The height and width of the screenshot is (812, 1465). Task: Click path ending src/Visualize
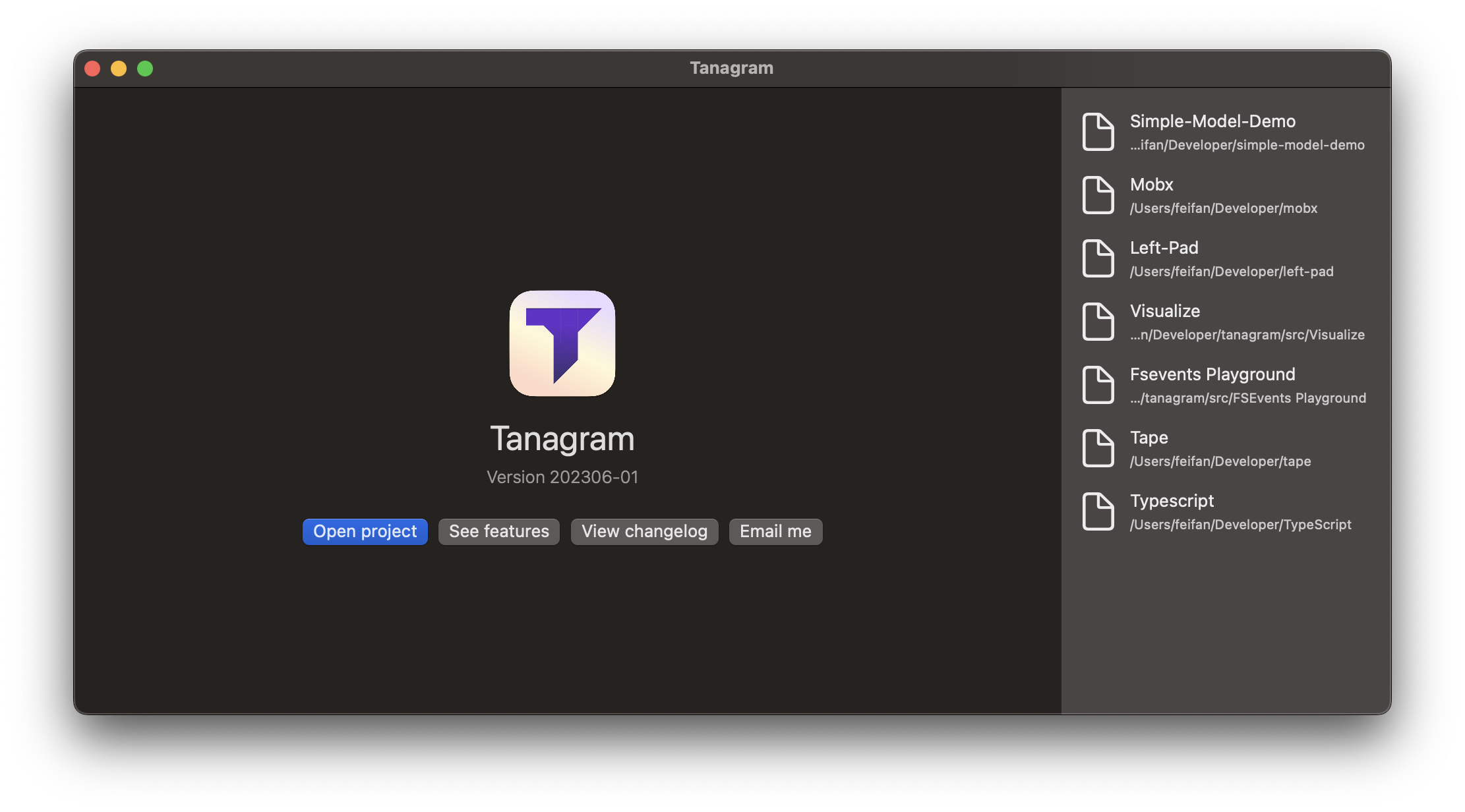1247,335
